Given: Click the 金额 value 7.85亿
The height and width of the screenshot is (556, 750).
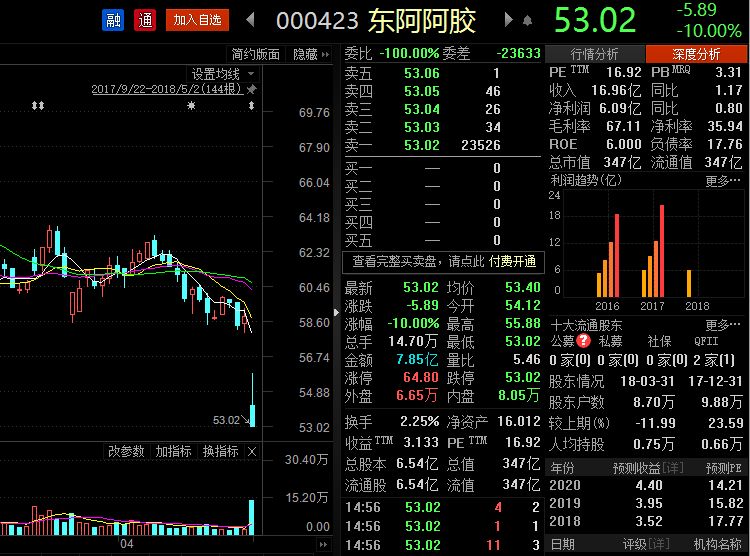Looking at the screenshot, I should point(417,359).
